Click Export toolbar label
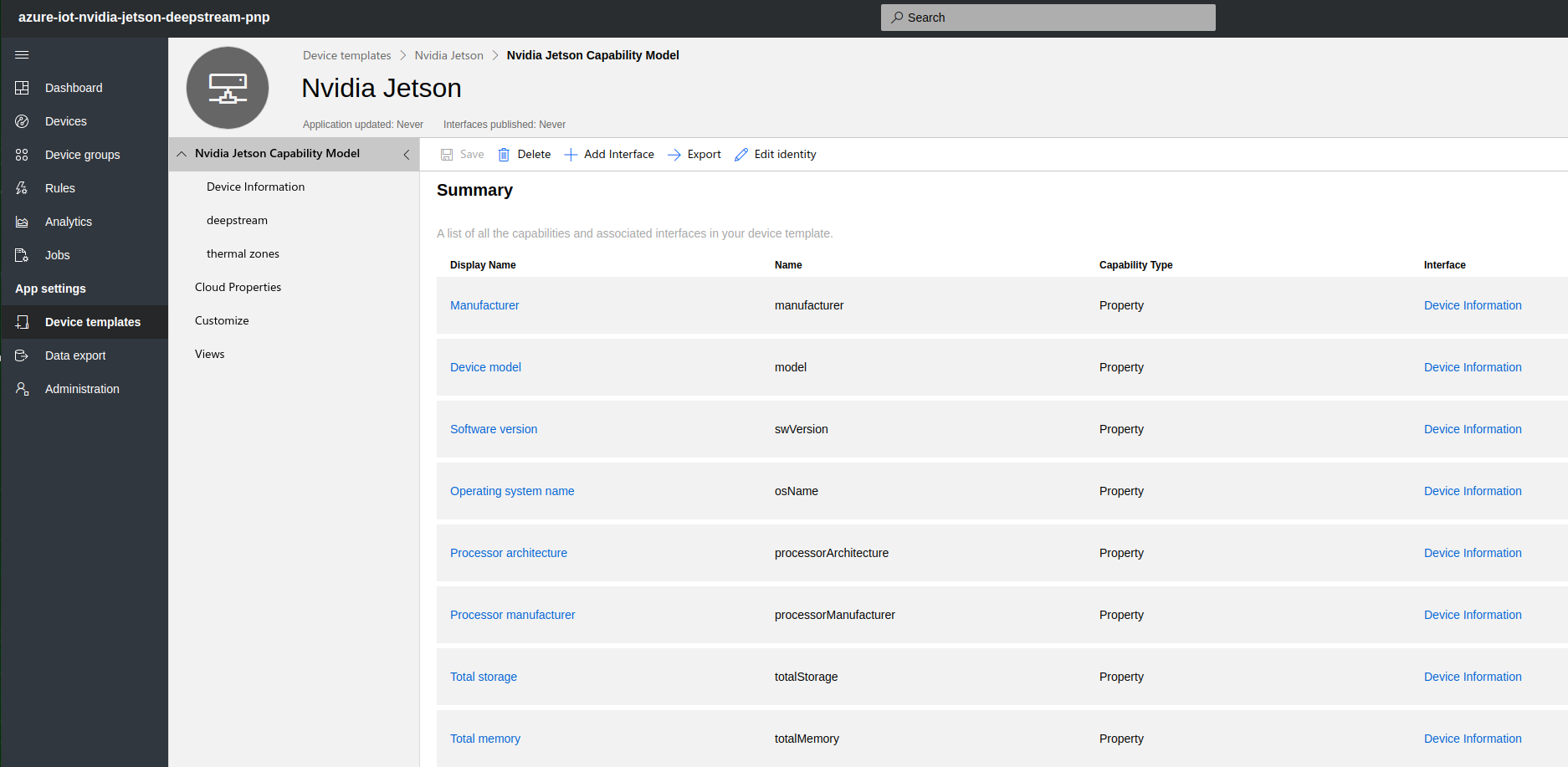This screenshot has width=1568, height=767. 704,155
